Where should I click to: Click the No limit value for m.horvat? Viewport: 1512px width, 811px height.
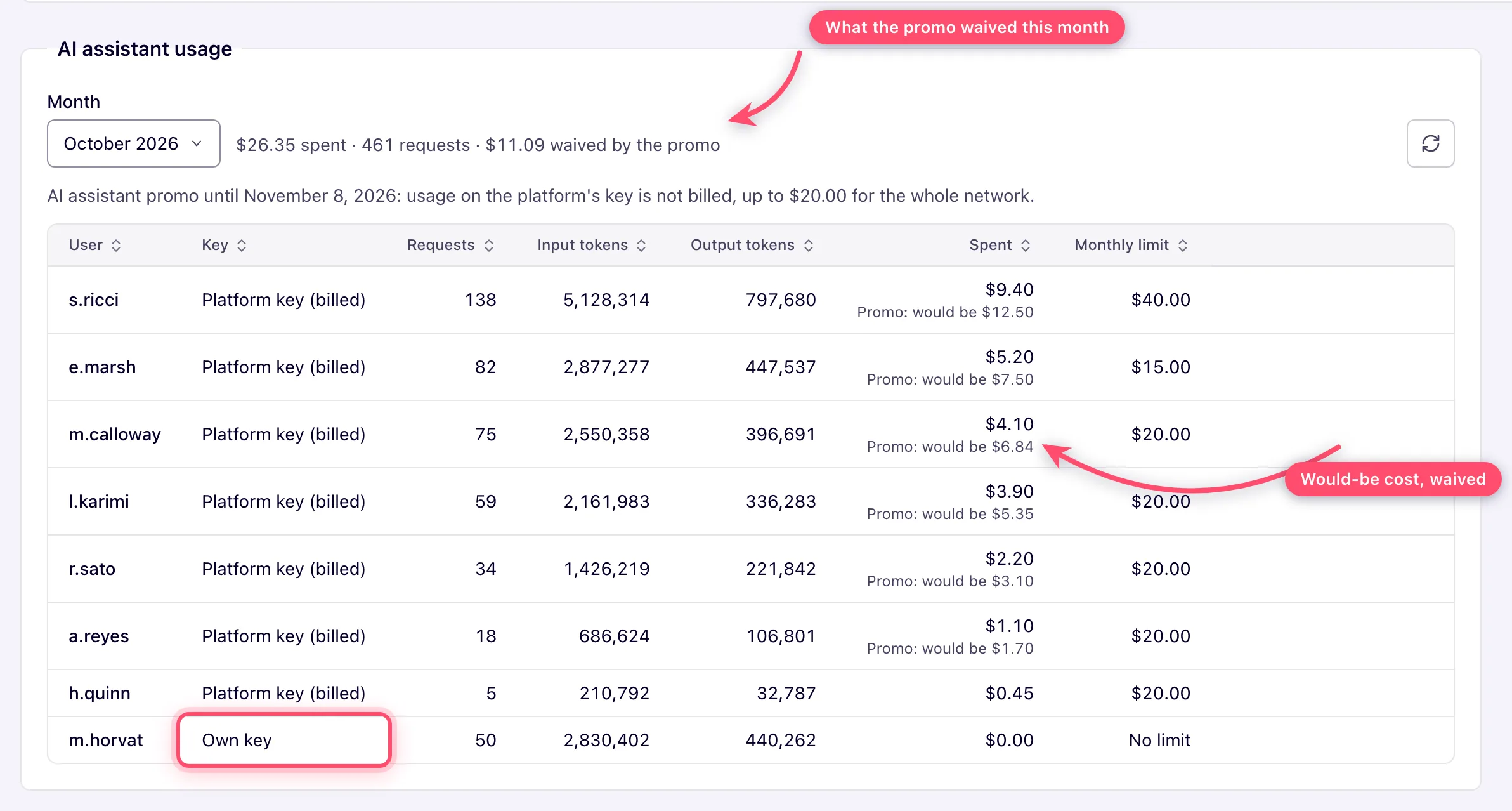1159,740
